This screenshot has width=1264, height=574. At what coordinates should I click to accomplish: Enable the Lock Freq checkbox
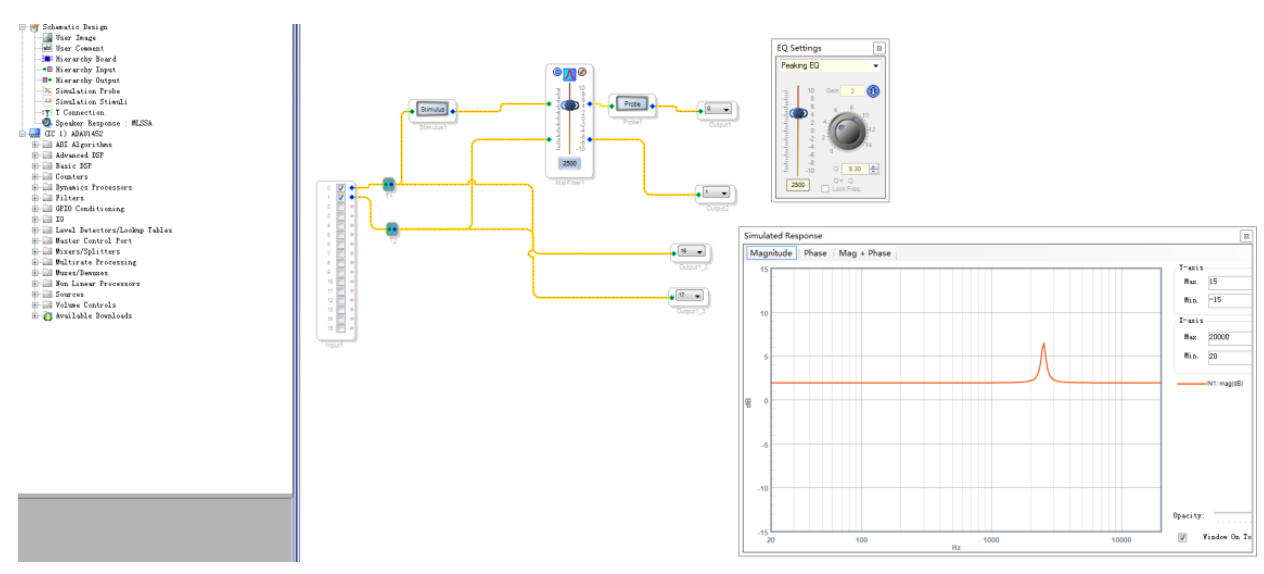click(x=825, y=188)
